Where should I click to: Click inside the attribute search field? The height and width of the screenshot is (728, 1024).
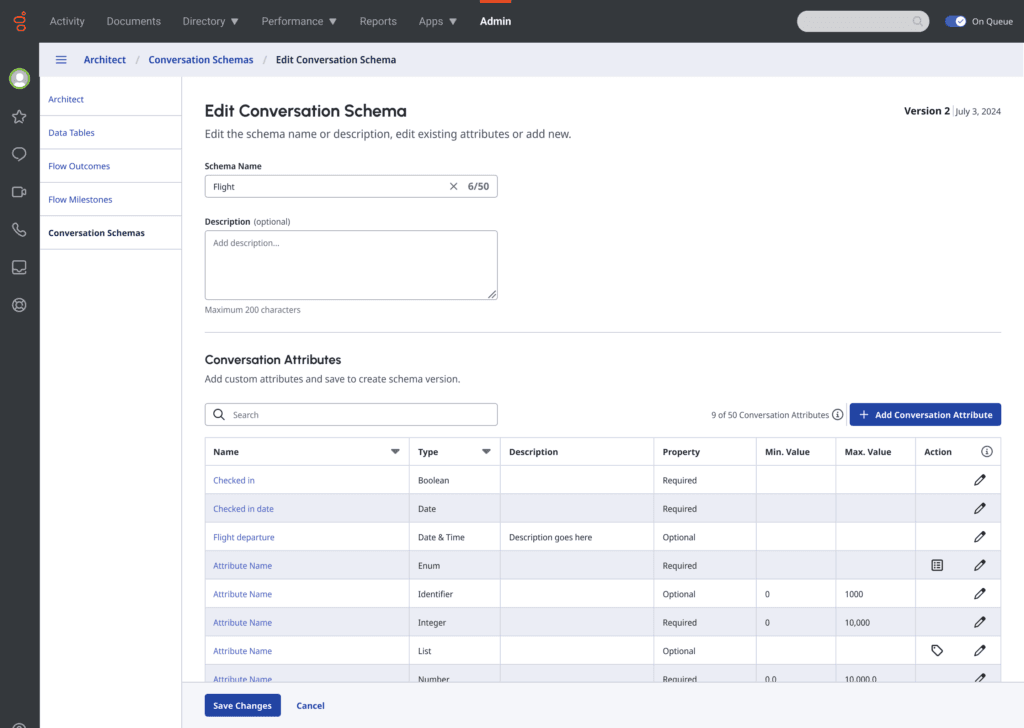tap(351, 414)
